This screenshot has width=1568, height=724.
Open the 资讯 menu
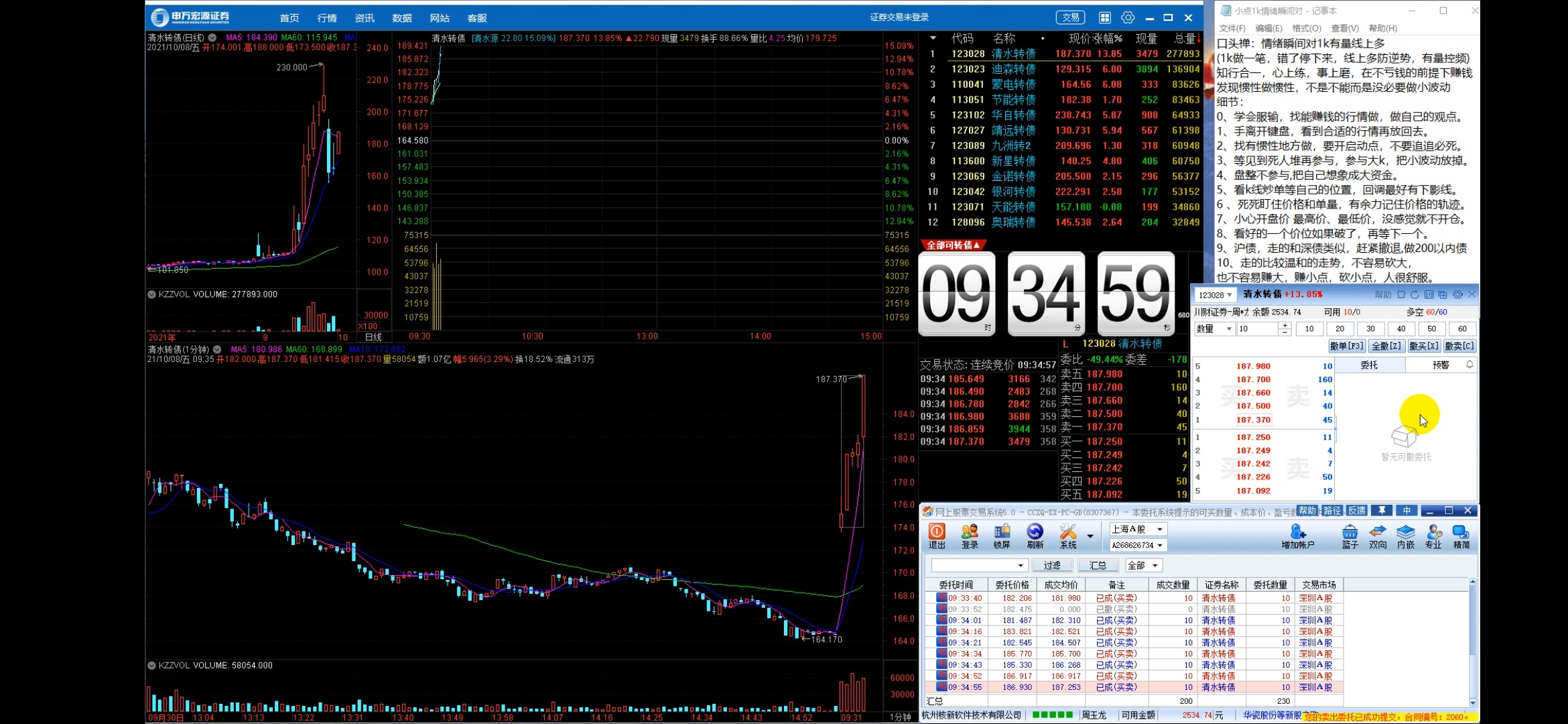pos(365,18)
